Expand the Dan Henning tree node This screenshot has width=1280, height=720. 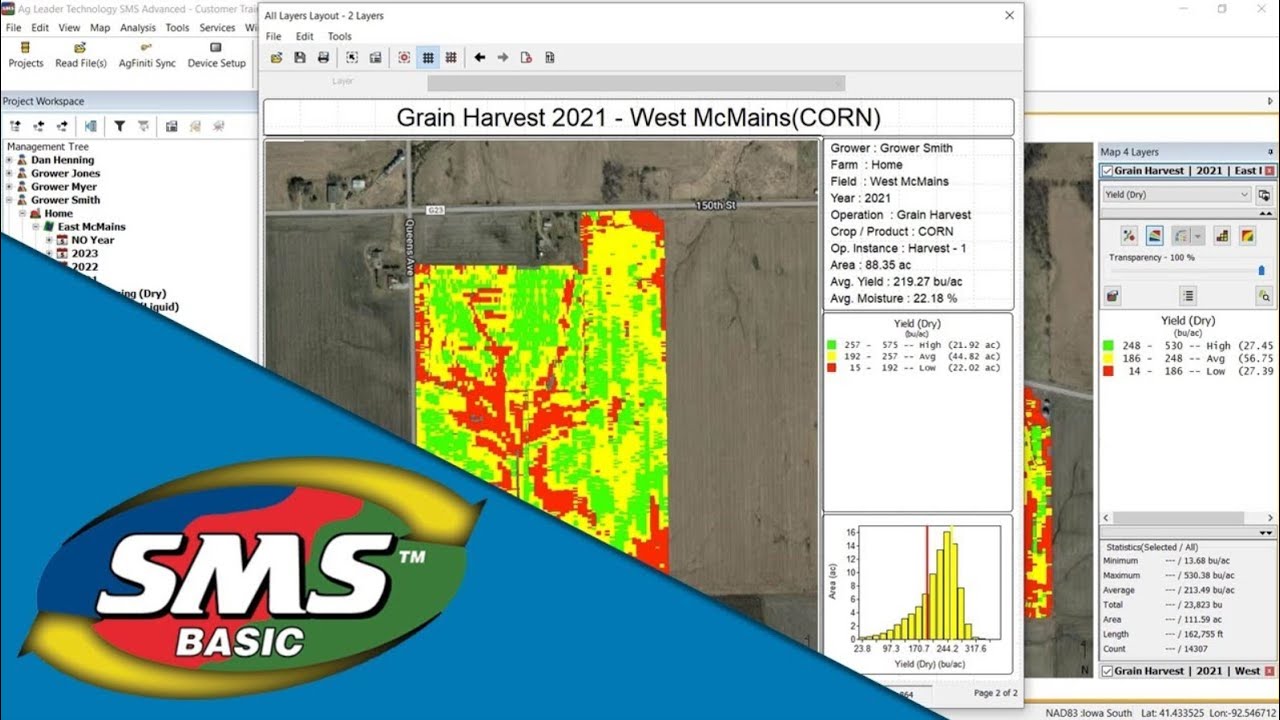tap(9, 160)
